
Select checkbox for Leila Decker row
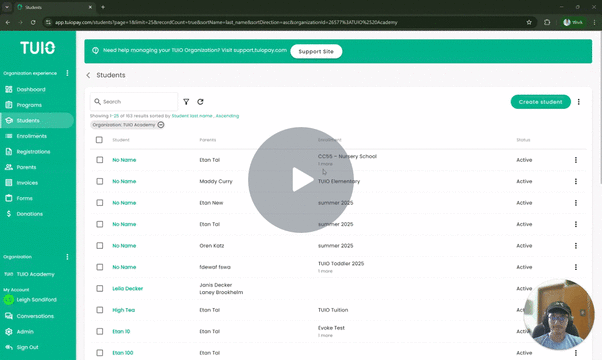[x=99, y=289]
